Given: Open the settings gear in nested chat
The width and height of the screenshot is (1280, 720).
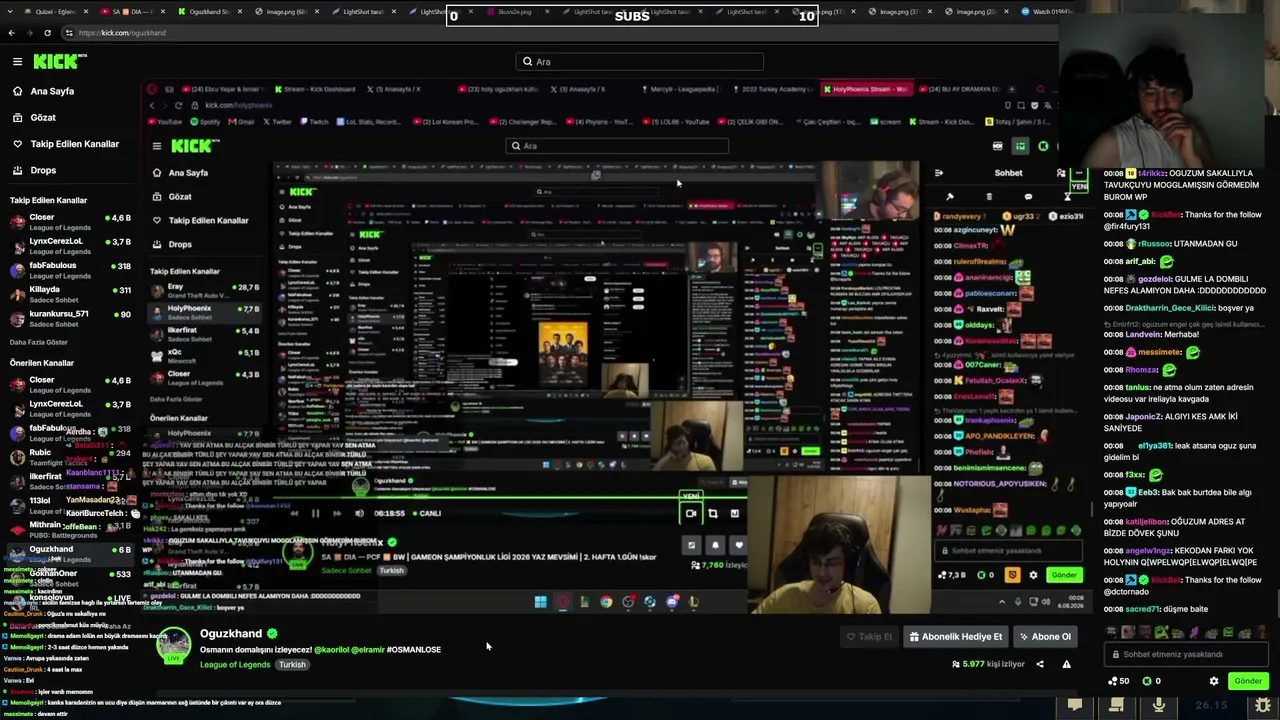Looking at the screenshot, I should (x=1033, y=575).
